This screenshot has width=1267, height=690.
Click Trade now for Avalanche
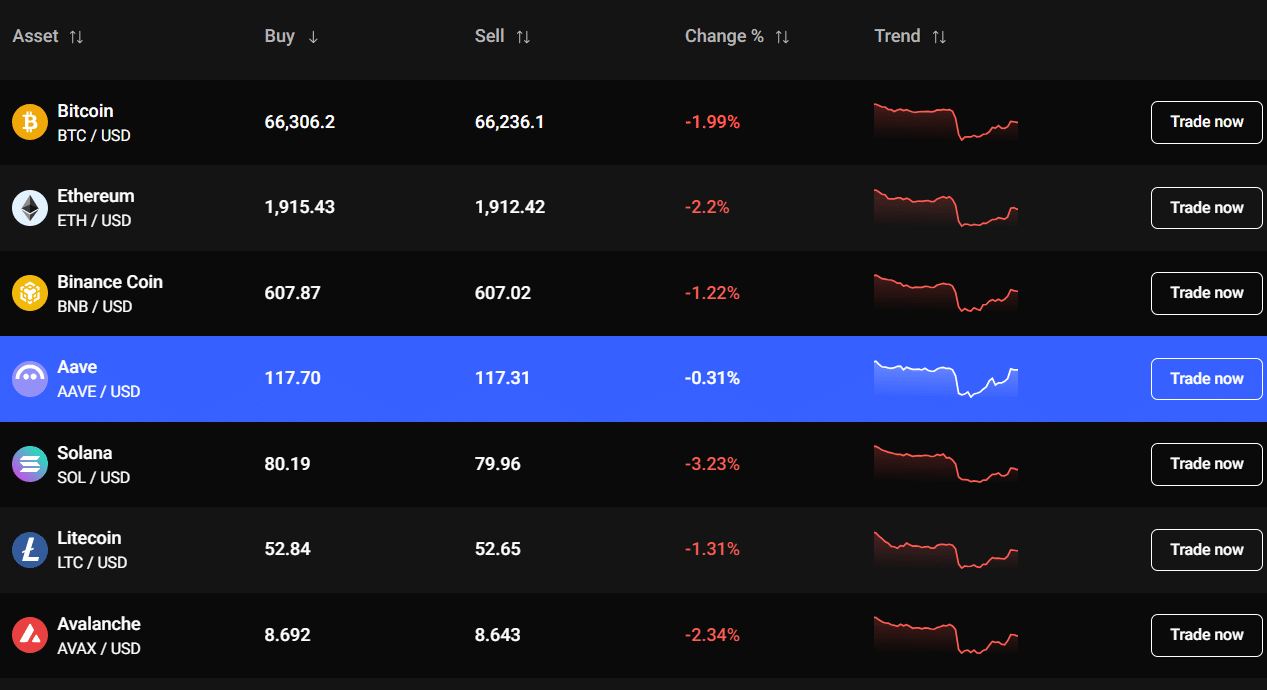pos(1206,635)
